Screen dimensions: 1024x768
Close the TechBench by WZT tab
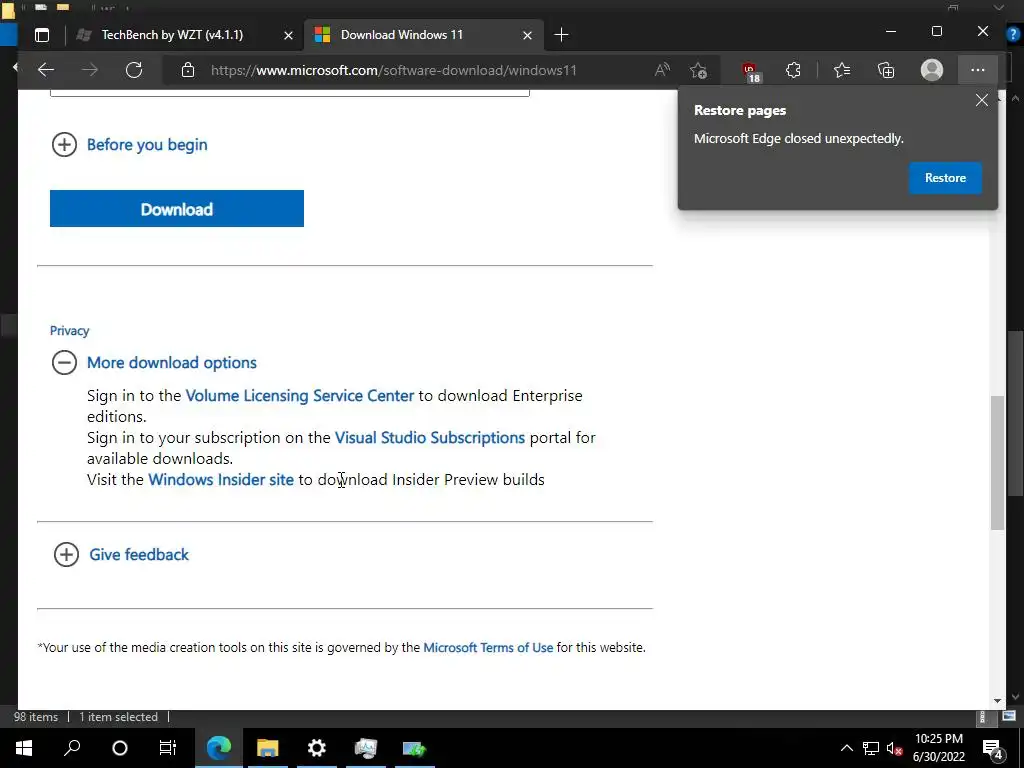coord(288,35)
